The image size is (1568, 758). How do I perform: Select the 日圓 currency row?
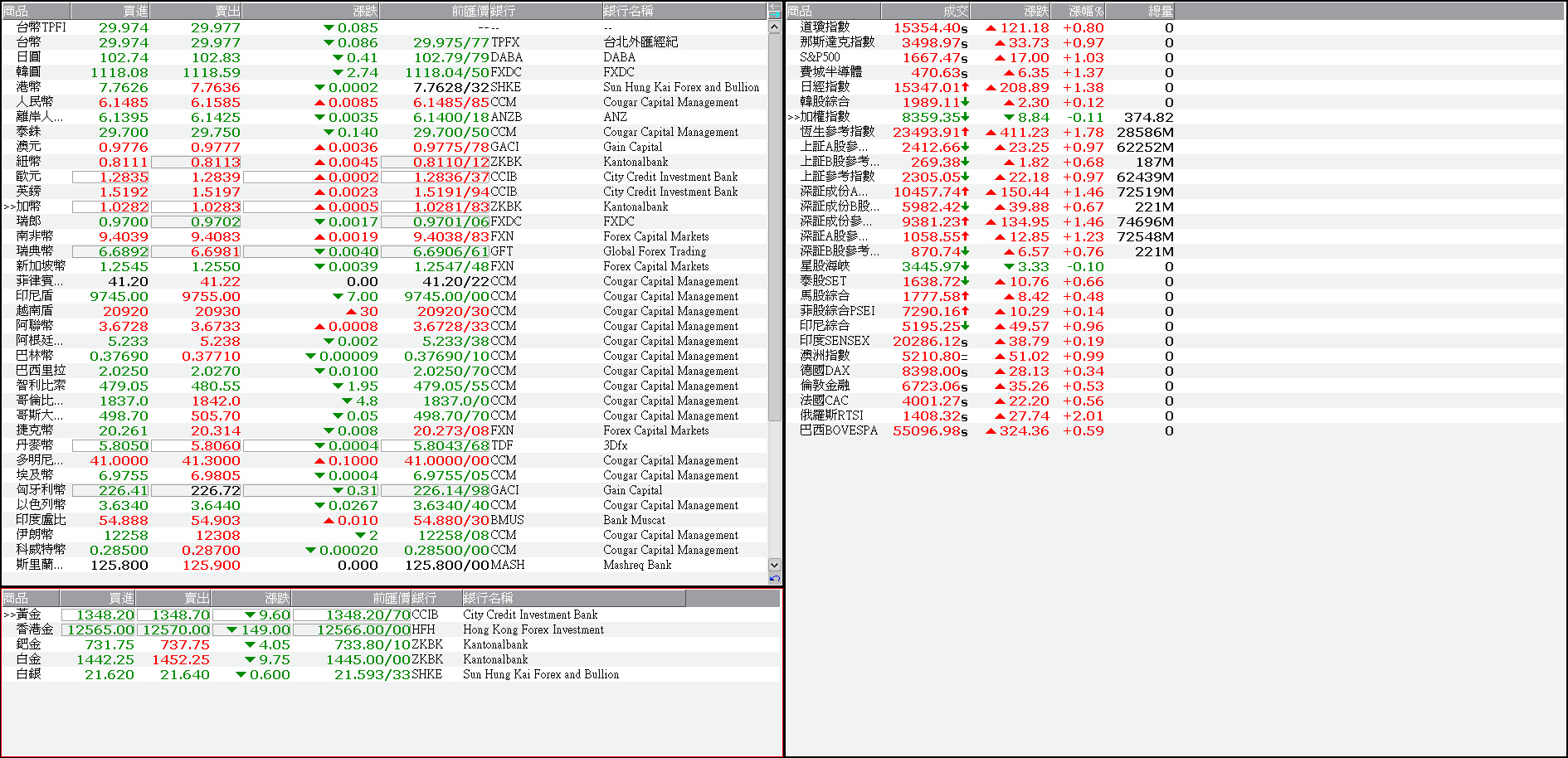[x=384, y=57]
